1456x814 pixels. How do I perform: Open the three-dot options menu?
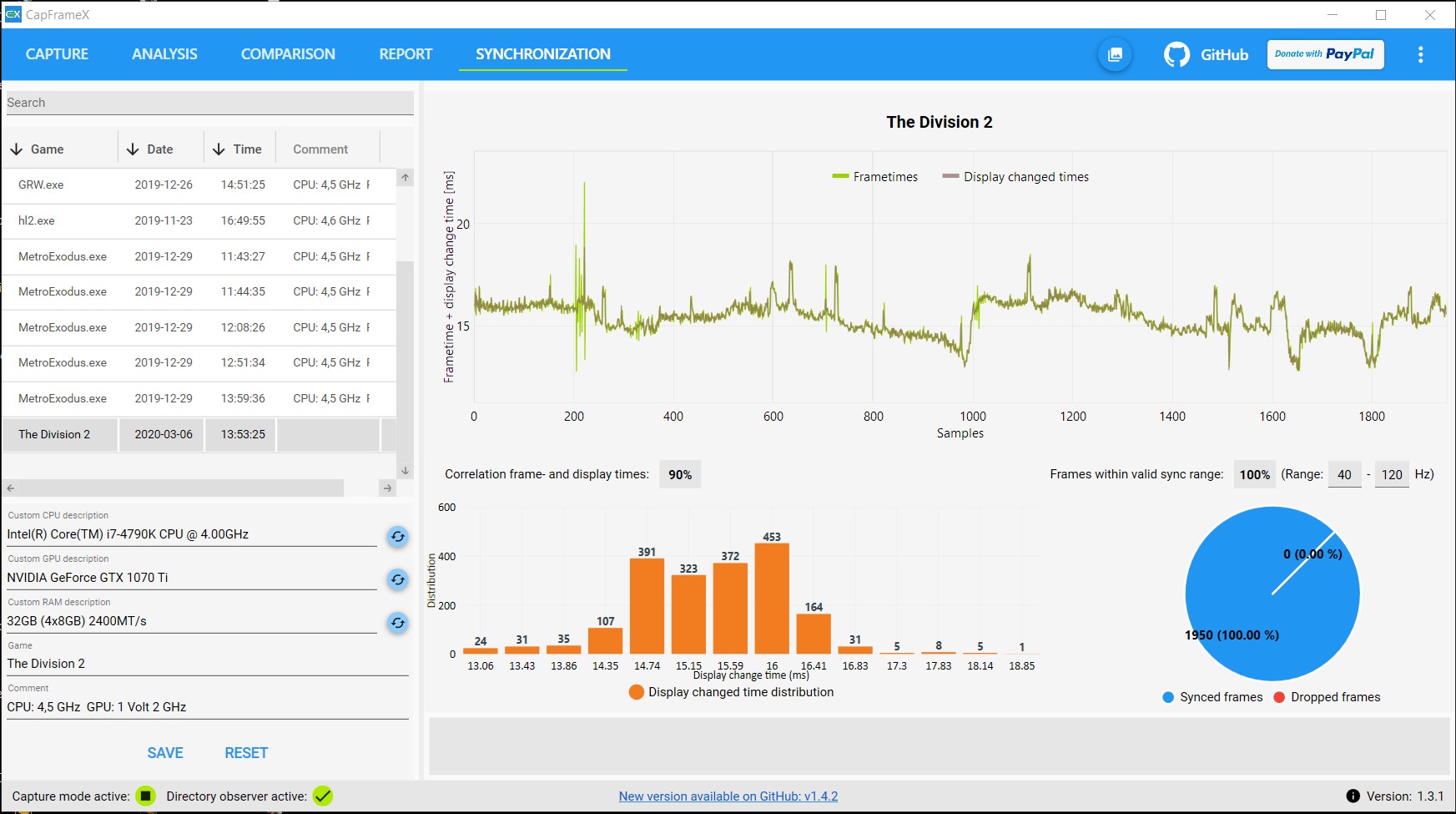1420,55
